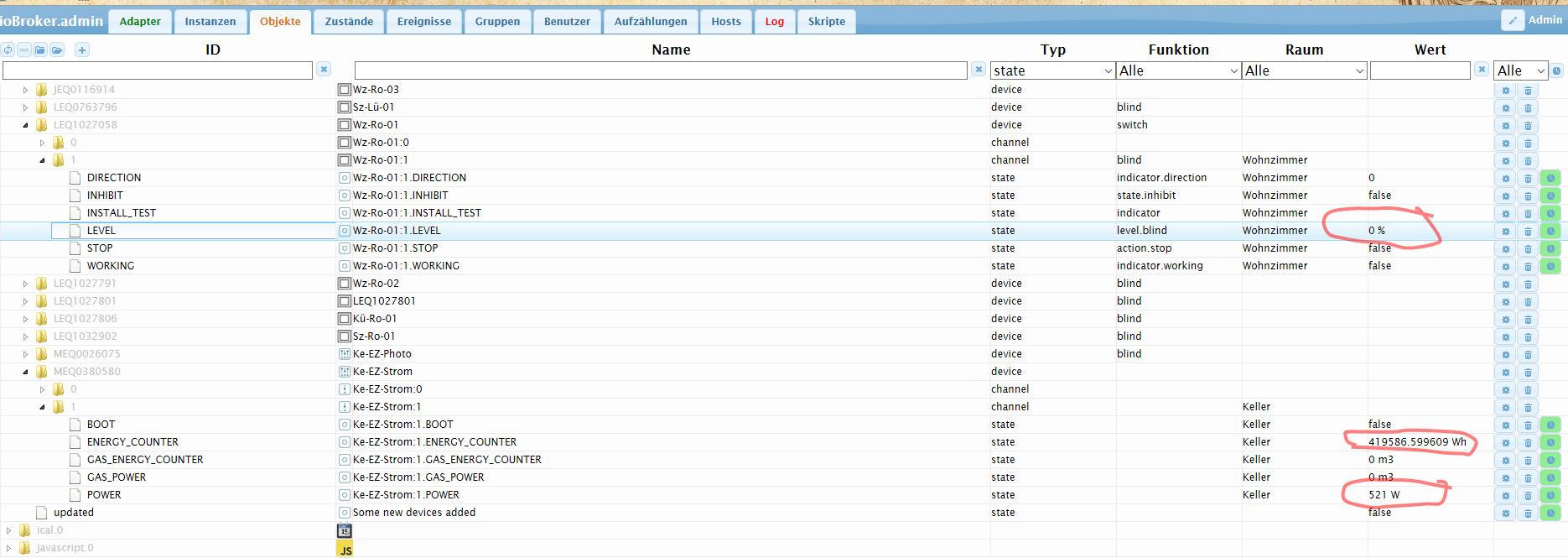This screenshot has height=558, width=1568.
Task: Select the GAS_POWER tree entry
Action: tap(116, 477)
